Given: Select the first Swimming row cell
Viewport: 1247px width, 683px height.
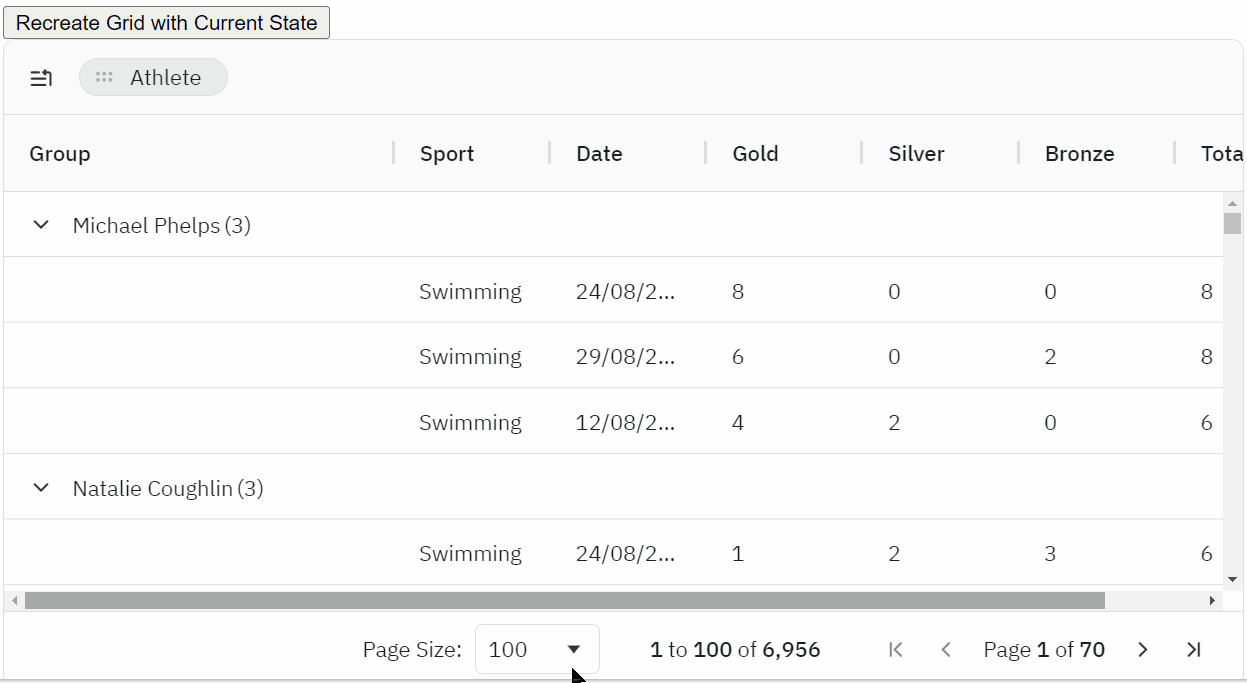Looking at the screenshot, I should (470, 292).
